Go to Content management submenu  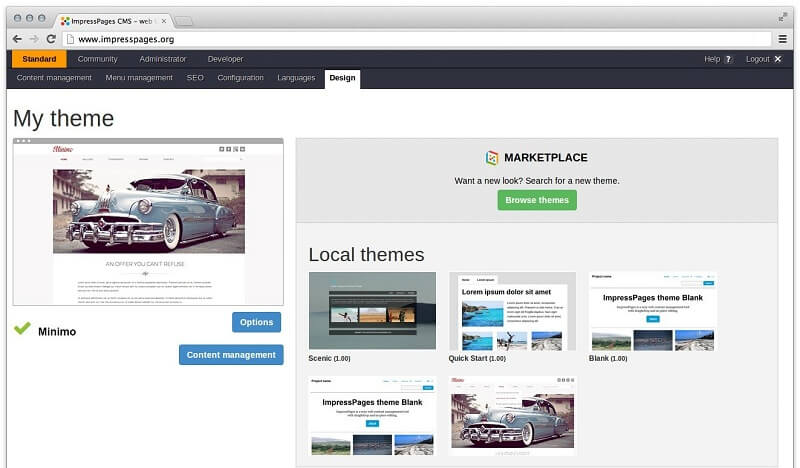tap(54, 78)
